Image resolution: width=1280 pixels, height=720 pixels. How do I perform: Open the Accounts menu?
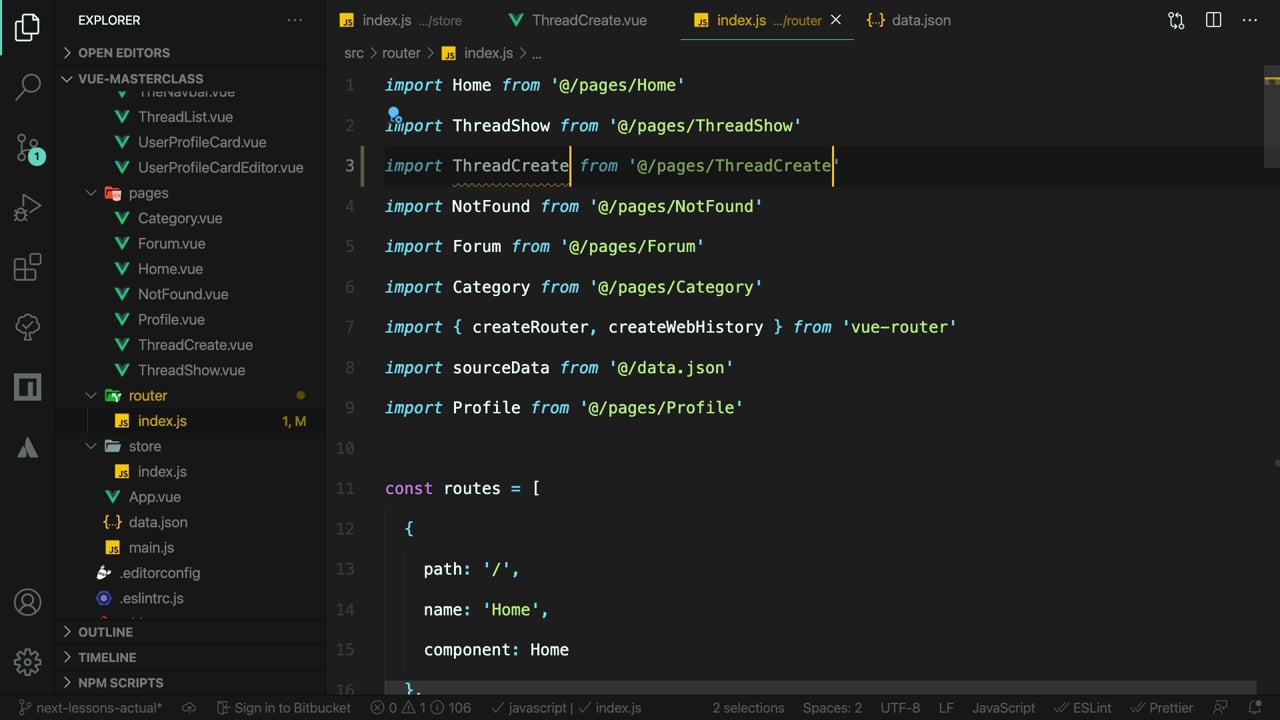click(x=27, y=603)
